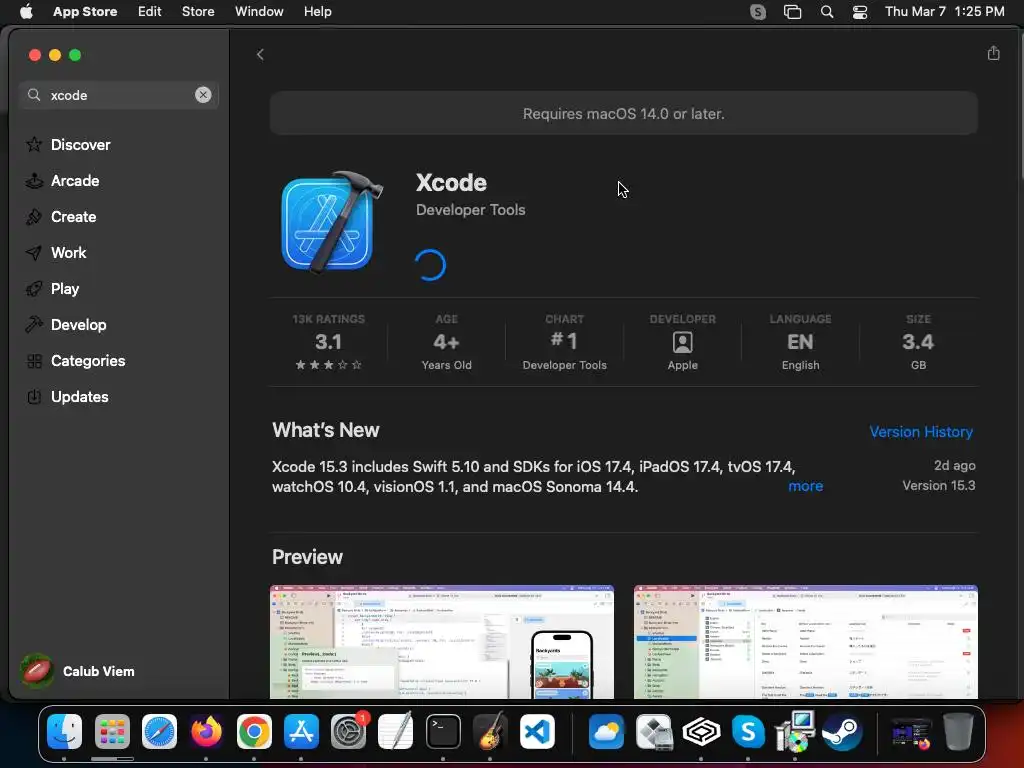The height and width of the screenshot is (768, 1024).
Task: Open the Window menu
Action: click(x=259, y=12)
